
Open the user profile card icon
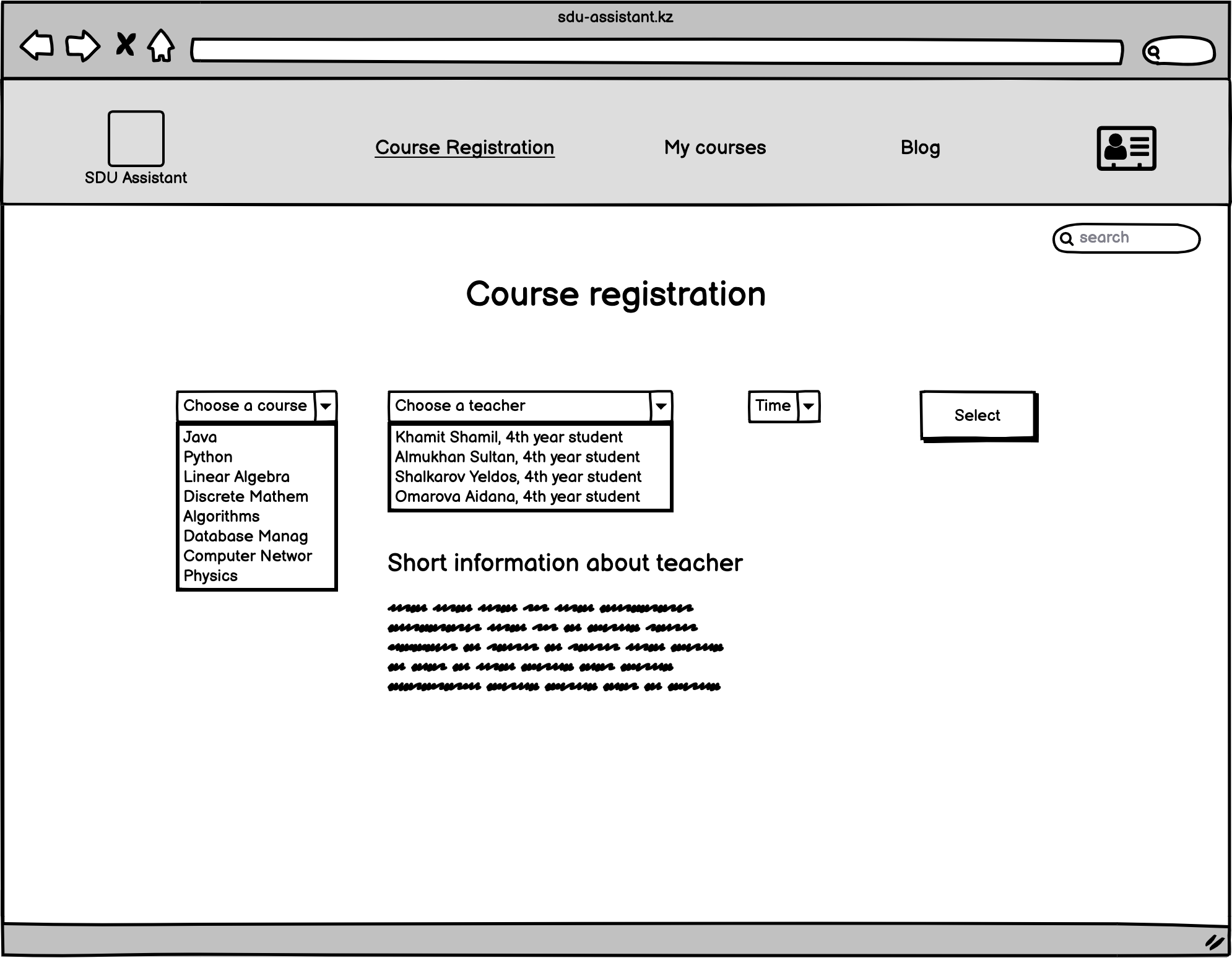[1127, 149]
